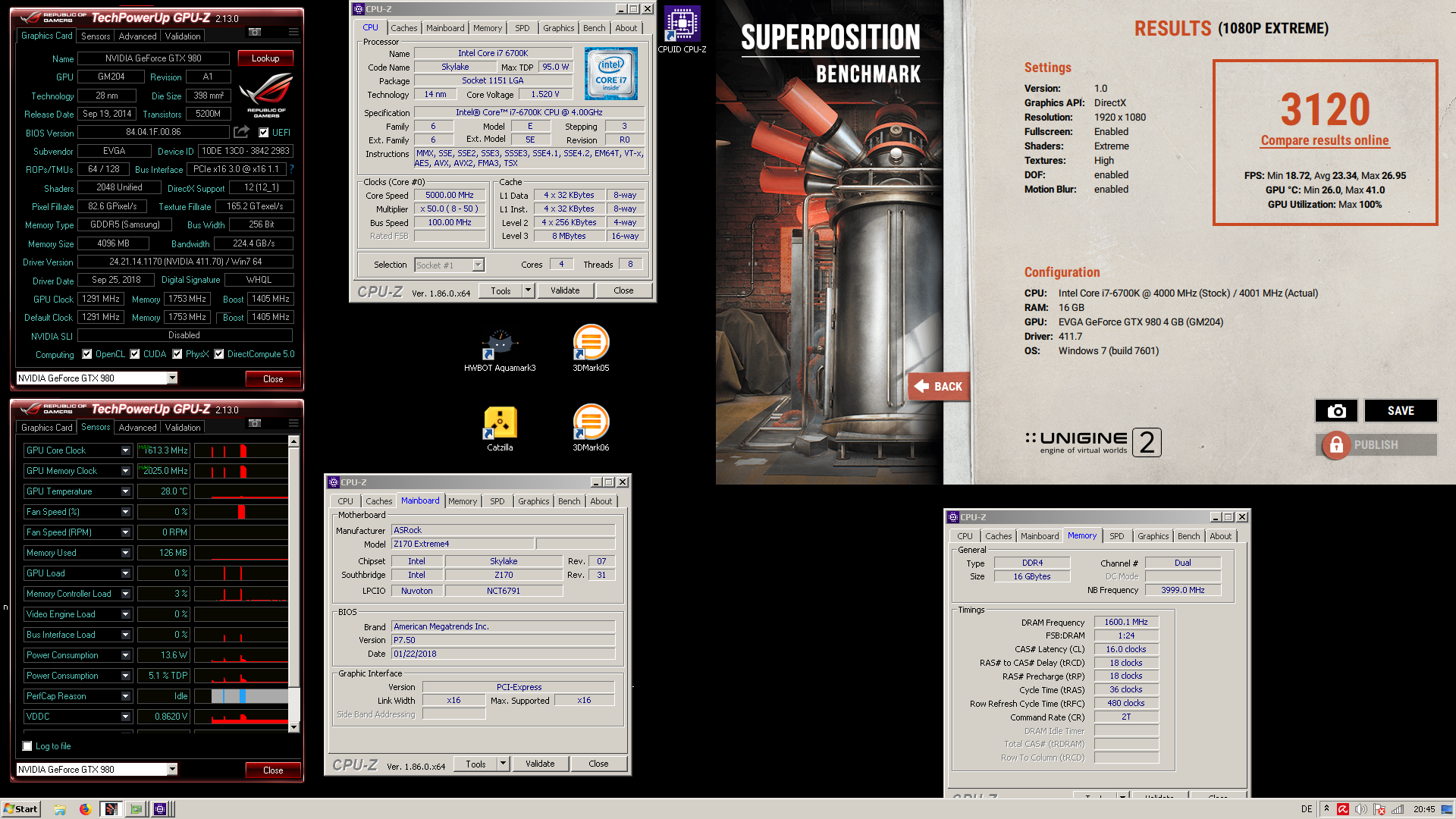Click scroll up arrow in GPU-Z Sensors list

(x=294, y=441)
